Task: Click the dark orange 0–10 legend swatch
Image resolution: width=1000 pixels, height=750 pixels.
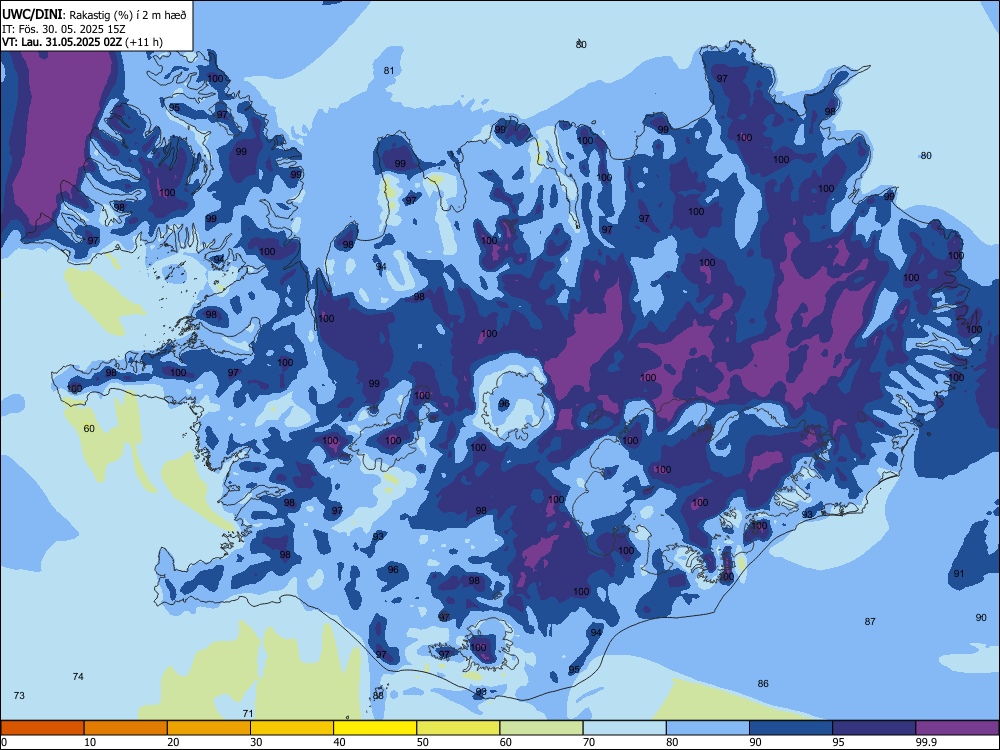Action: tap(42, 728)
